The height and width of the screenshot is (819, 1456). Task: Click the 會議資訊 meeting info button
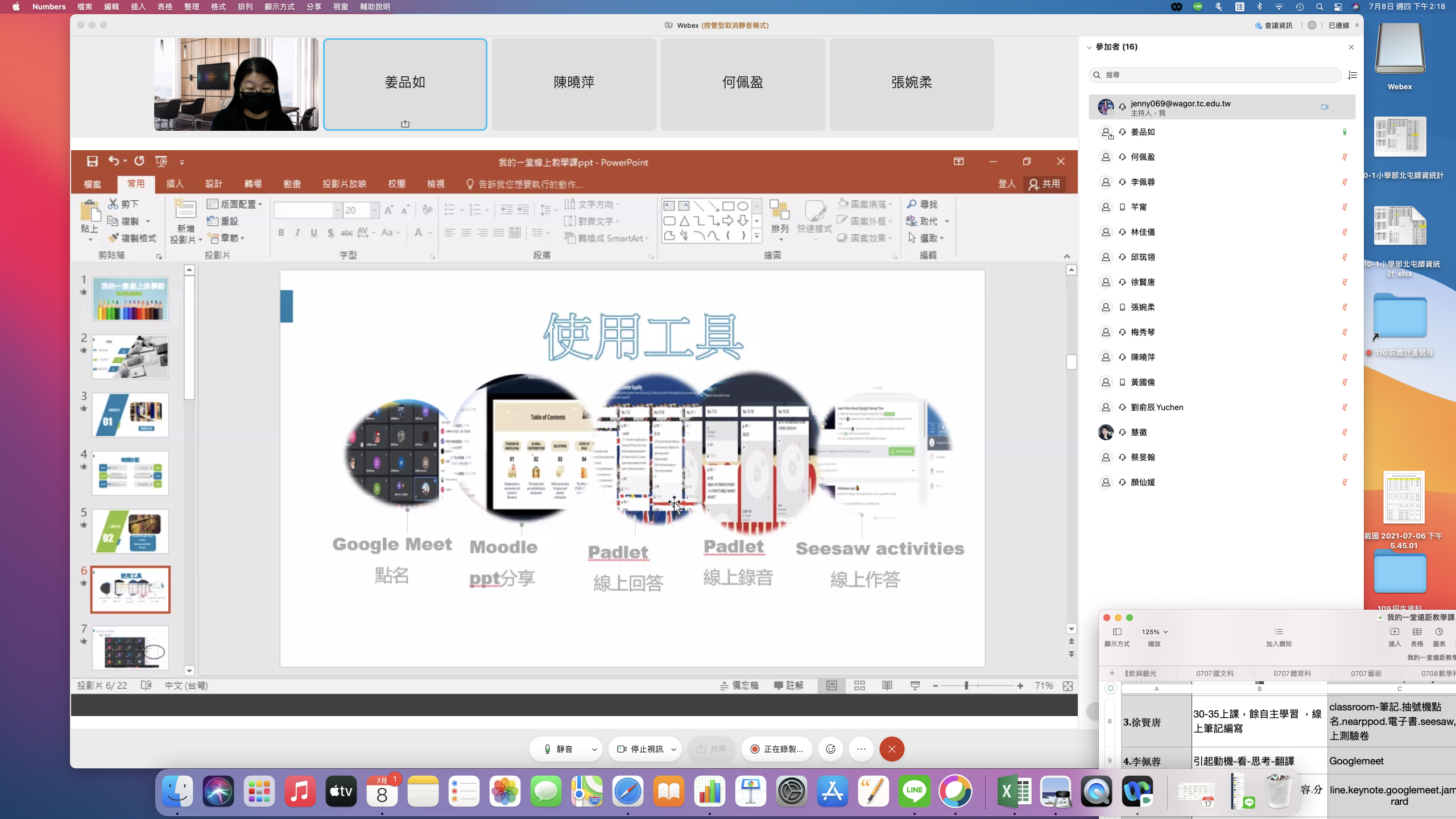point(1274,26)
